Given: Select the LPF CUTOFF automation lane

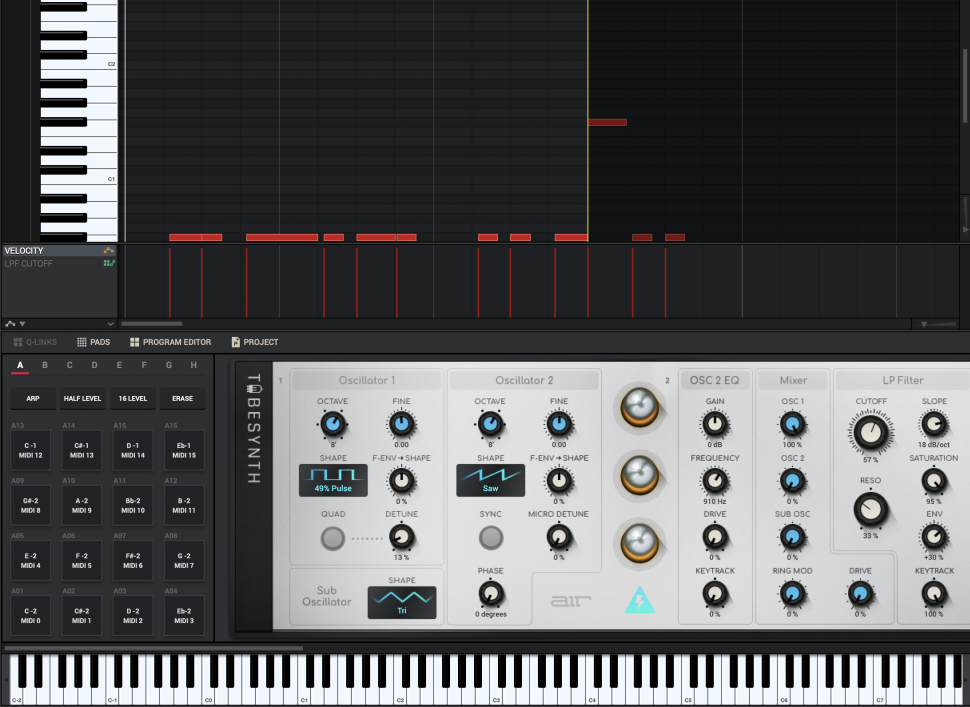Looking at the screenshot, I should pyautogui.click(x=30, y=263).
